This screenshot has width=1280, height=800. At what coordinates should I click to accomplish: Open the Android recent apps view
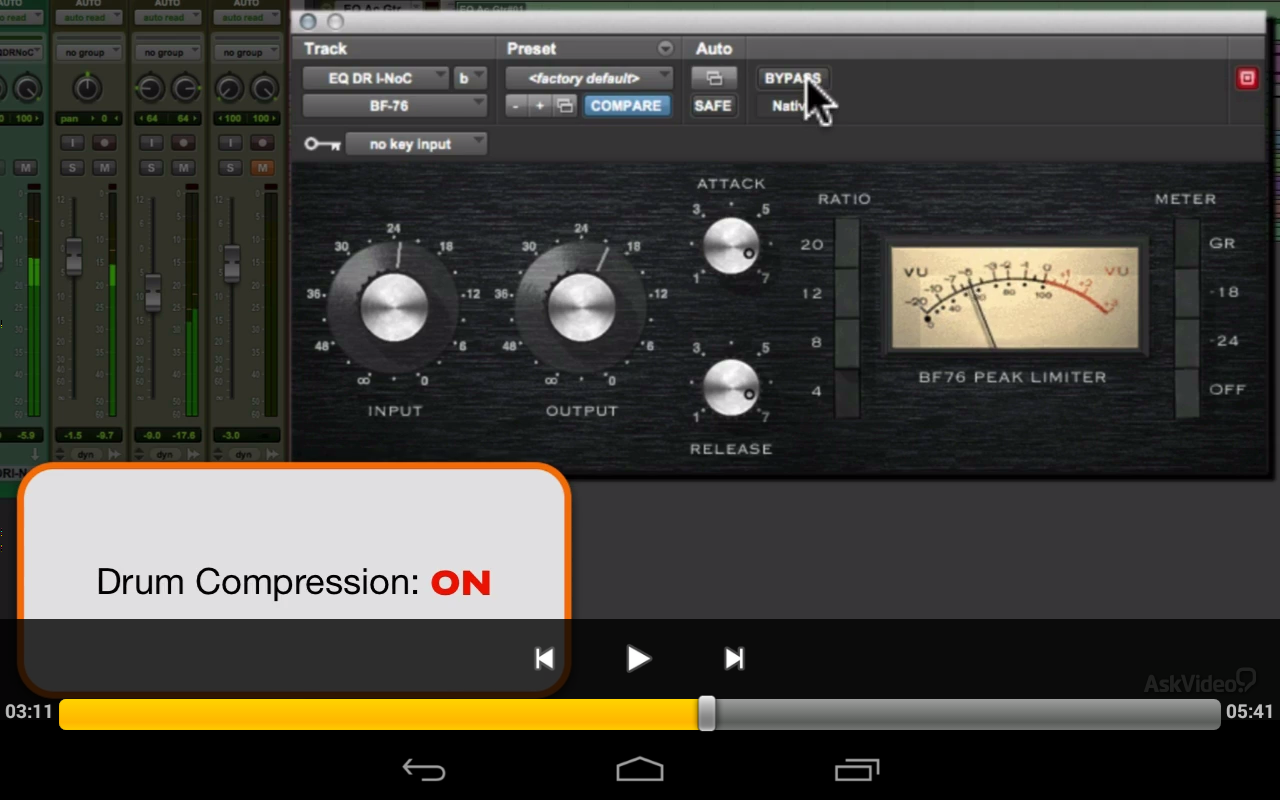(x=857, y=769)
